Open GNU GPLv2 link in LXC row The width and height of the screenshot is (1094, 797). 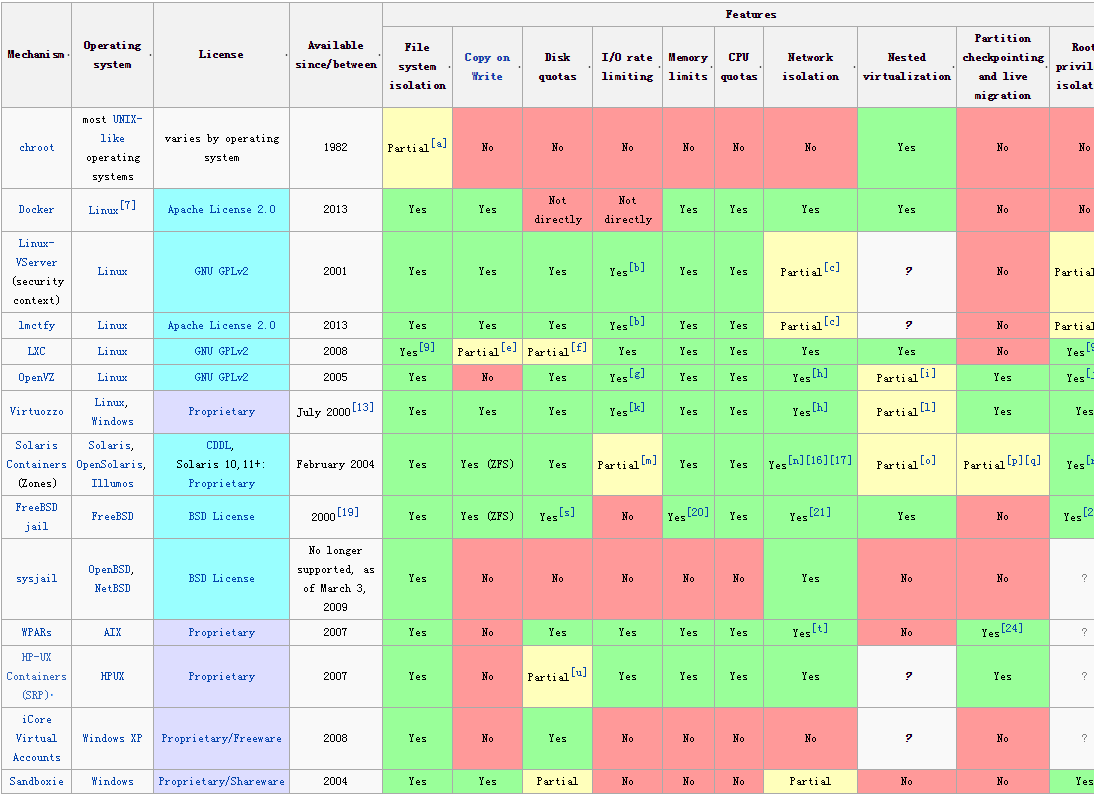point(221,352)
